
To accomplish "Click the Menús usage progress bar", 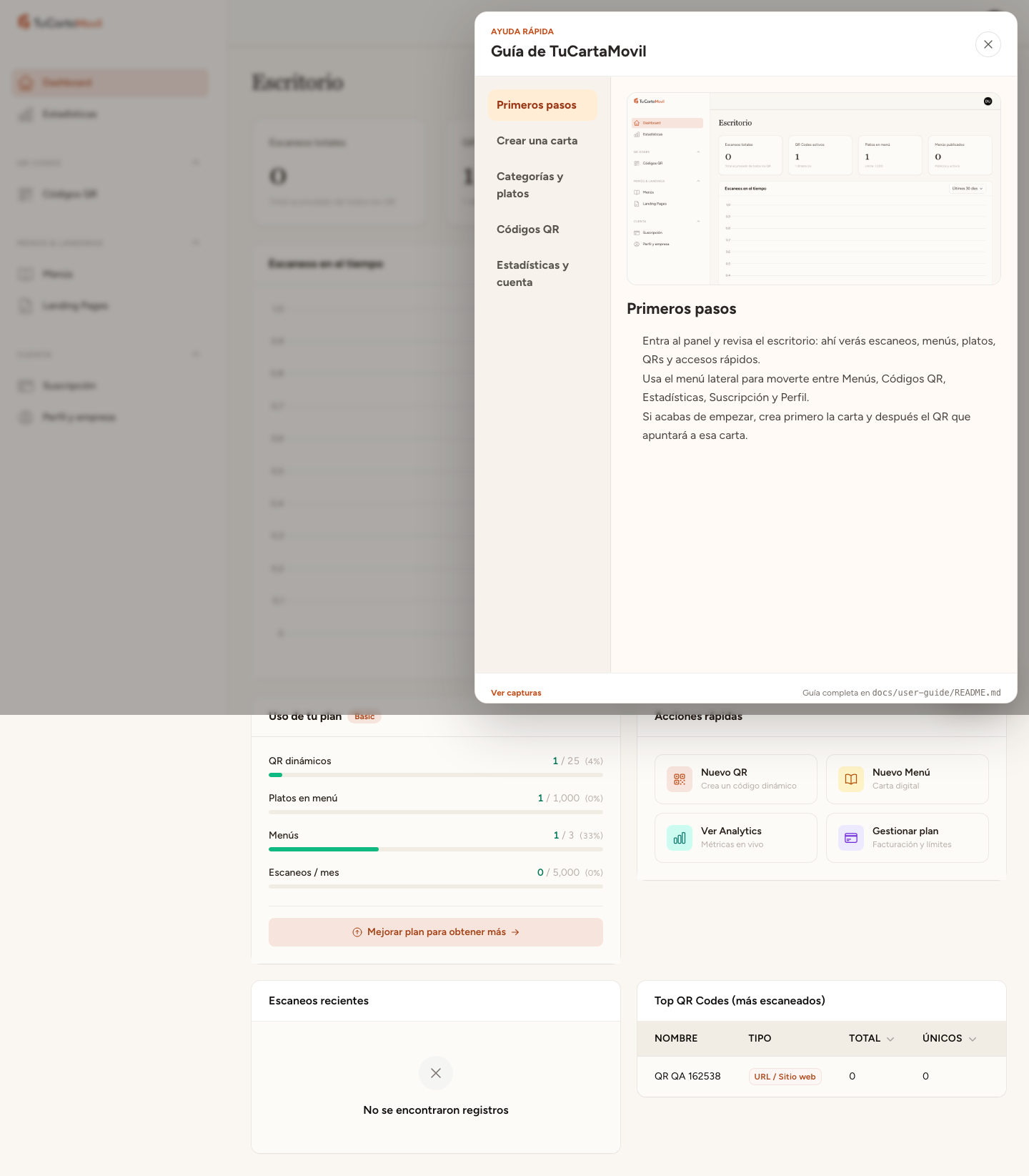I will click(x=436, y=849).
